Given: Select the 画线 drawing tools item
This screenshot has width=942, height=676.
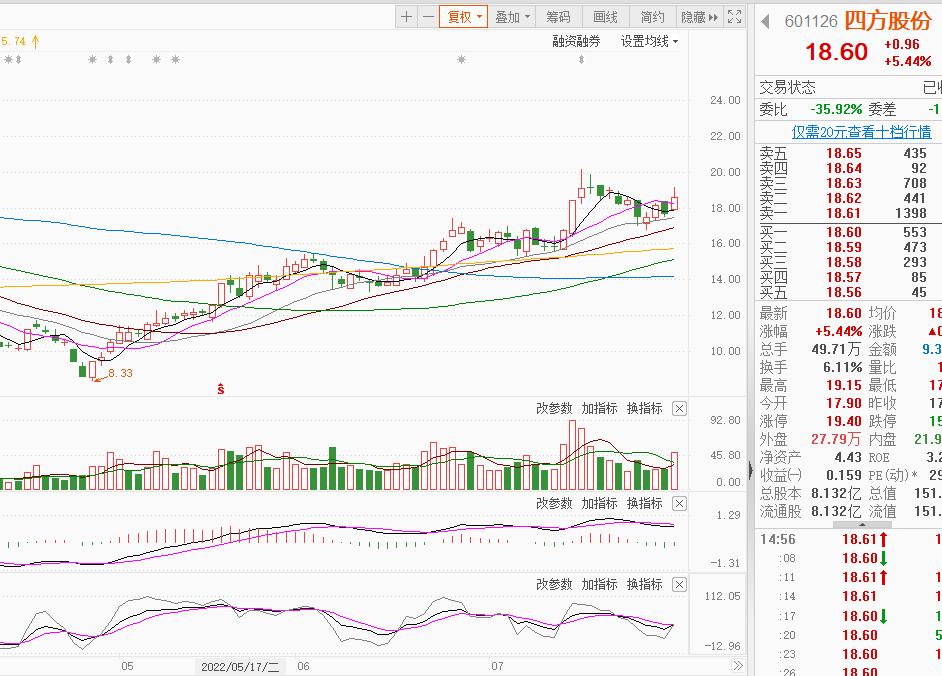Looking at the screenshot, I should click(x=606, y=17).
